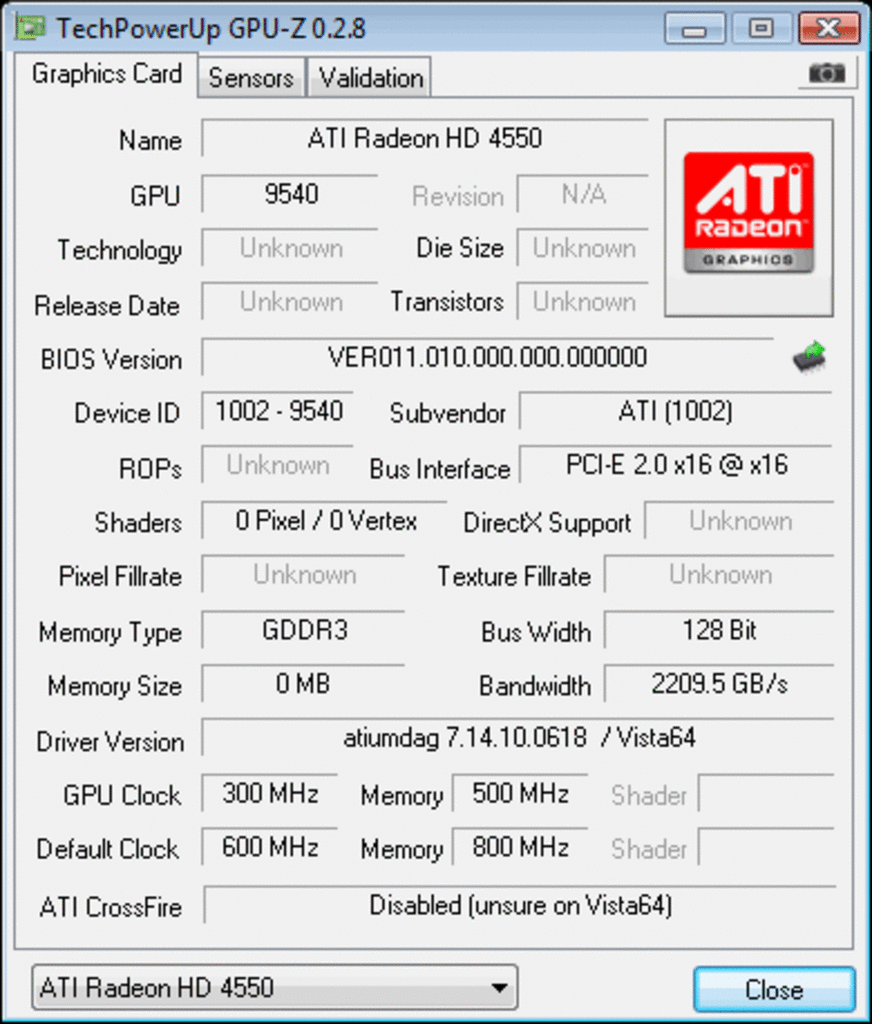Click the empty Shader field beside 500 MHz
Viewport: 872px width, 1024px height.
(x=766, y=793)
